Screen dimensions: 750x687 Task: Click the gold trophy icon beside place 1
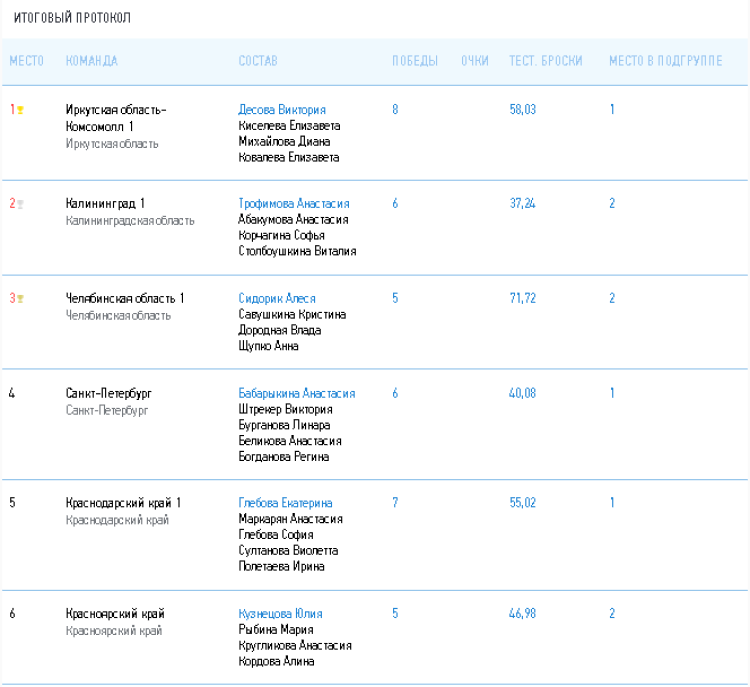(x=20, y=110)
